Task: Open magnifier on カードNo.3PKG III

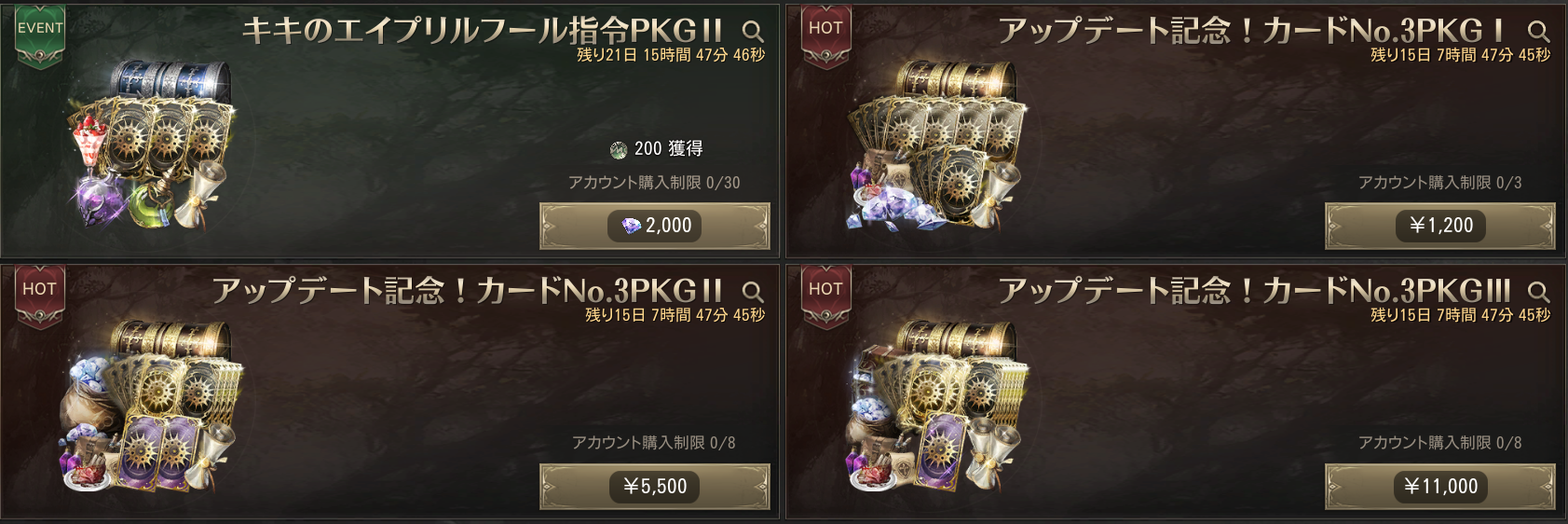Action: [1539, 292]
